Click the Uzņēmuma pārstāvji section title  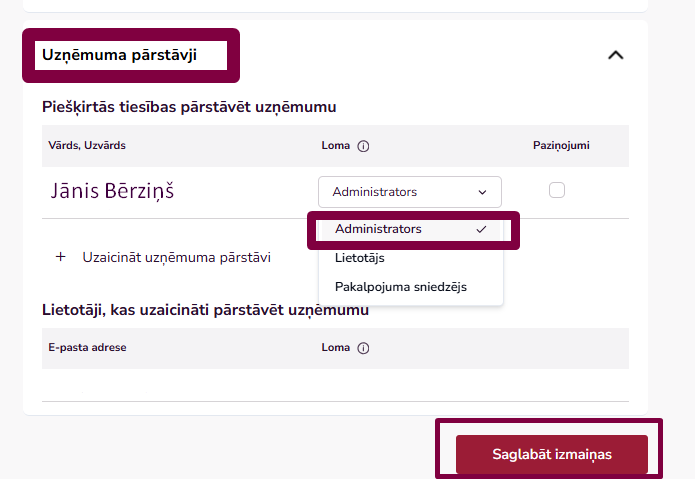tap(119, 55)
